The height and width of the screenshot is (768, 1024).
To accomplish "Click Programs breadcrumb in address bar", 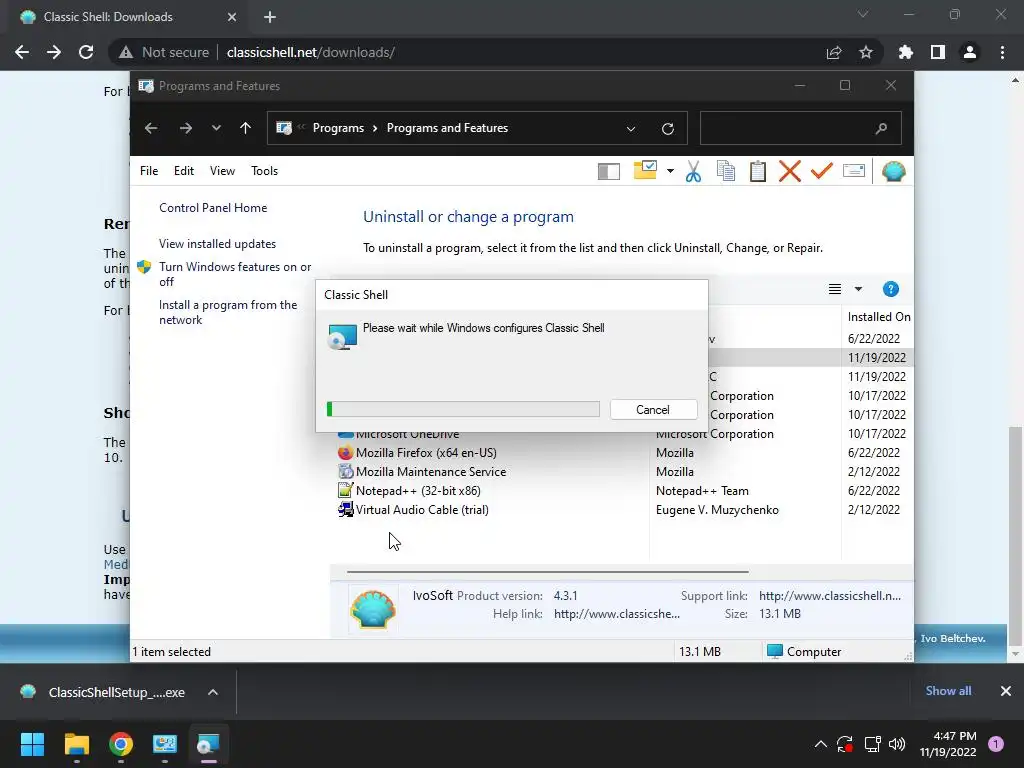I will point(338,128).
